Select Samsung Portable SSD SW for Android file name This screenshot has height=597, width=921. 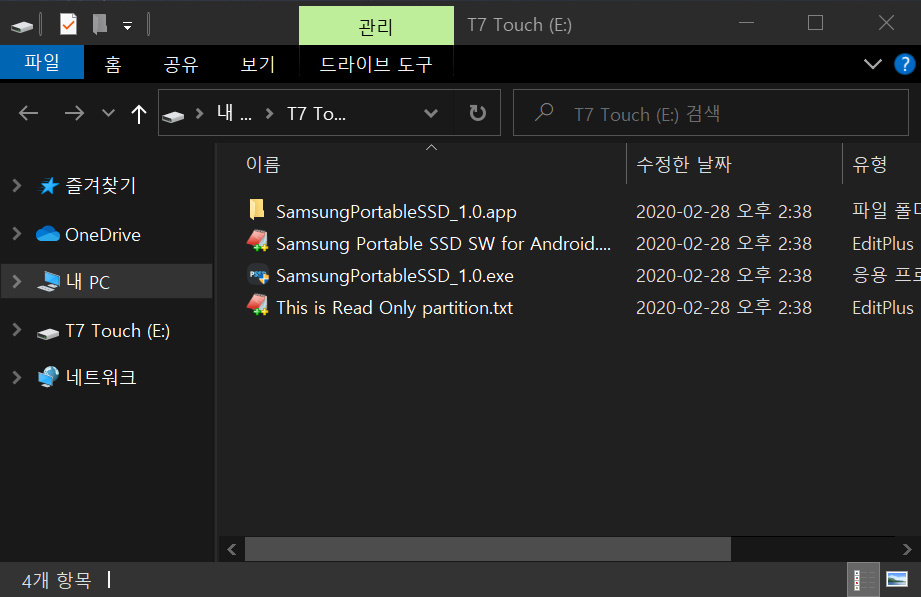click(x=443, y=243)
